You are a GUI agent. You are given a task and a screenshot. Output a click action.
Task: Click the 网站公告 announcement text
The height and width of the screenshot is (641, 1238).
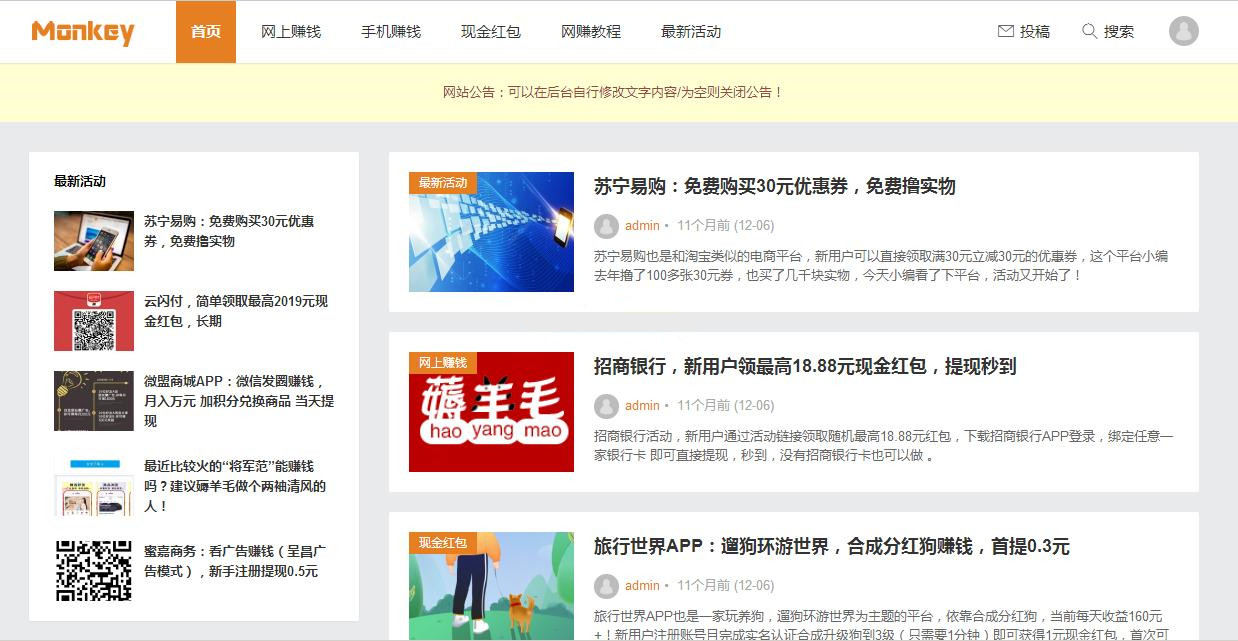613,92
